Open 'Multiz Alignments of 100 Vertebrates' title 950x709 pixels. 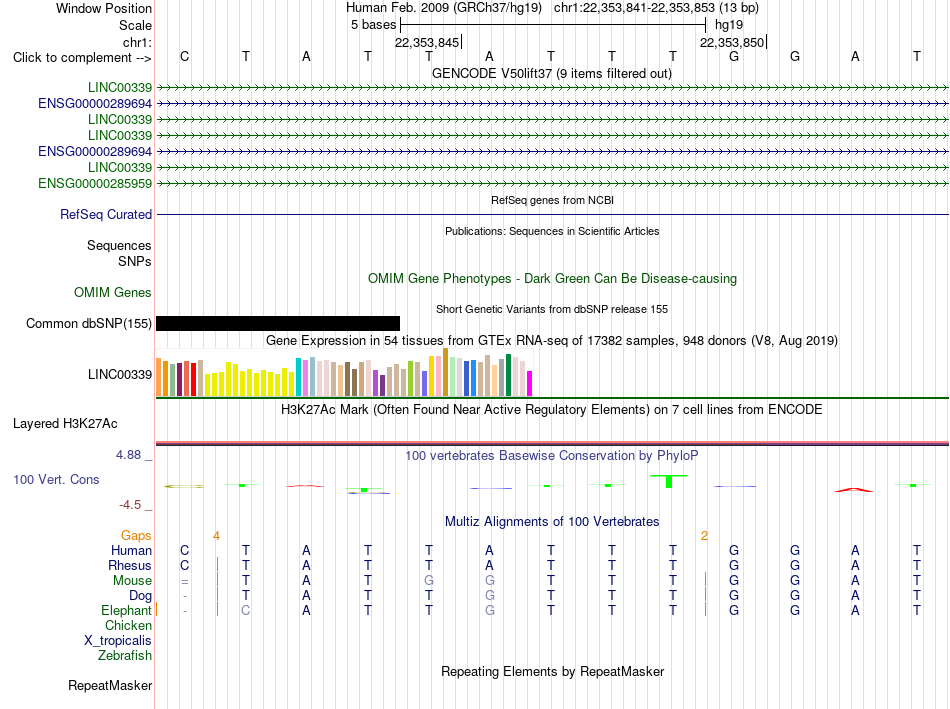(552, 522)
